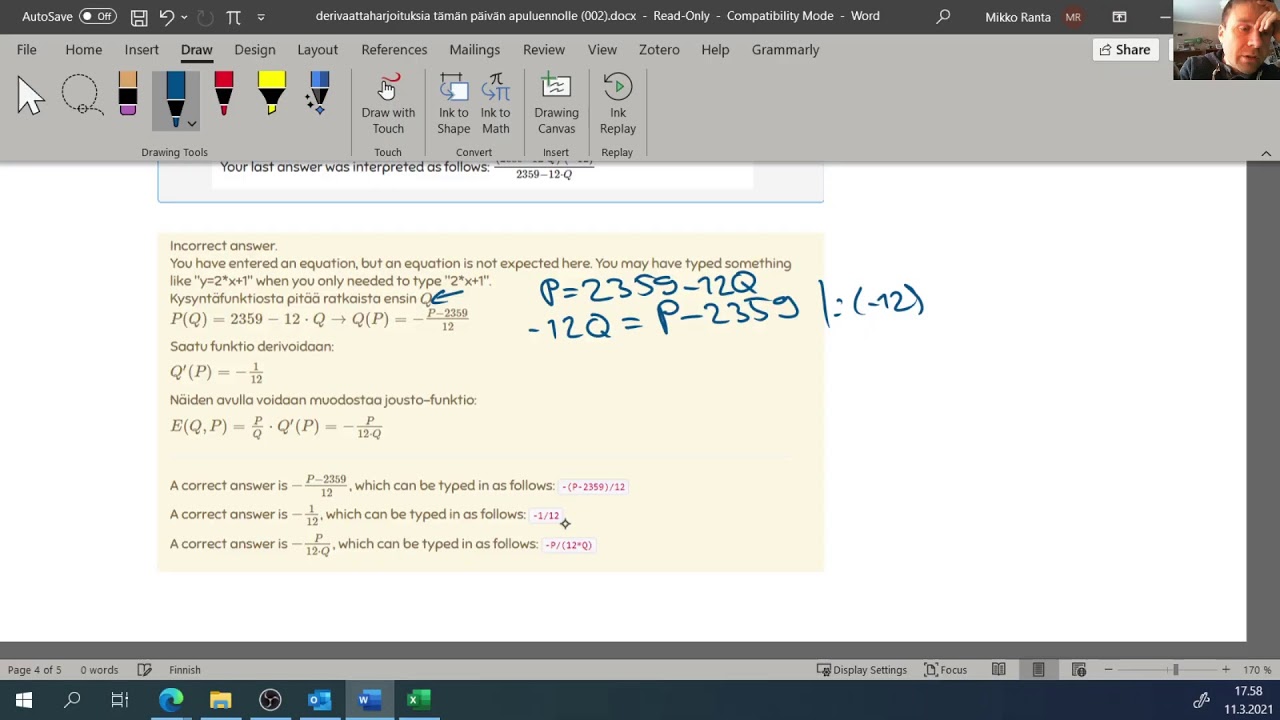Viewport: 1280px width, 720px height.
Task: Open Display Settings
Action: click(862, 670)
